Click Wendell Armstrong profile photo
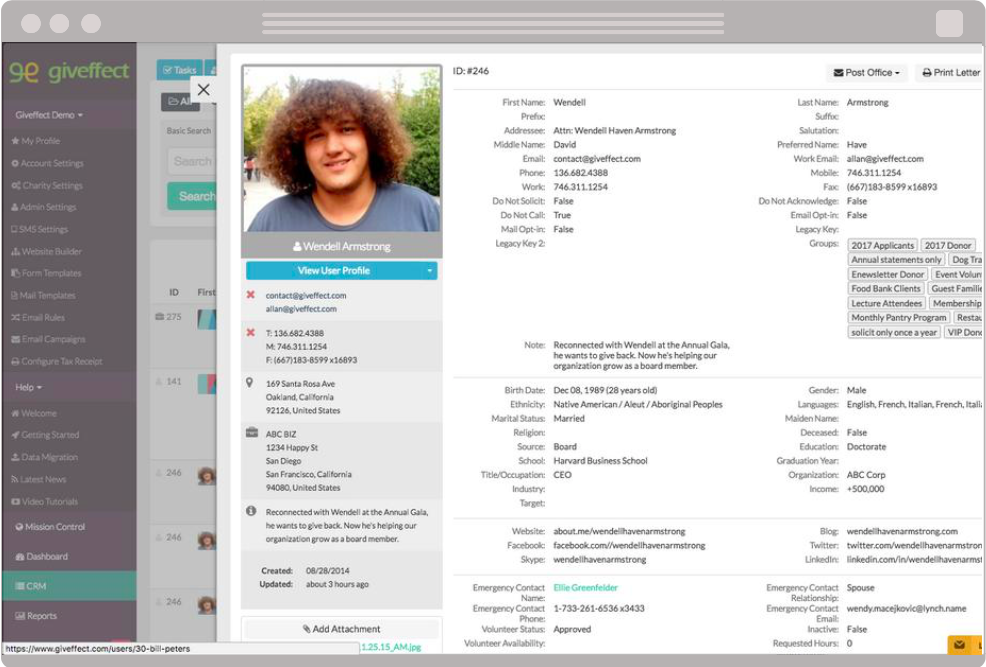The image size is (986, 667). tap(341, 148)
